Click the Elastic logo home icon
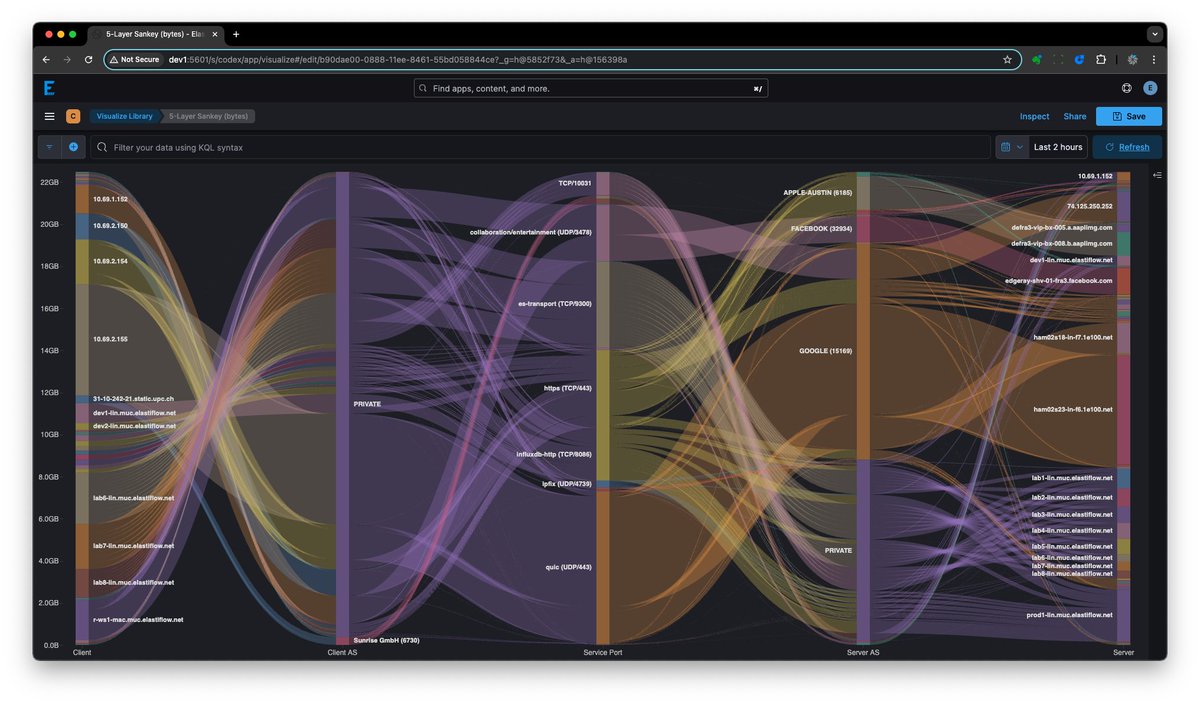This screenshot has height=704, width=1200. pos(49,88)
